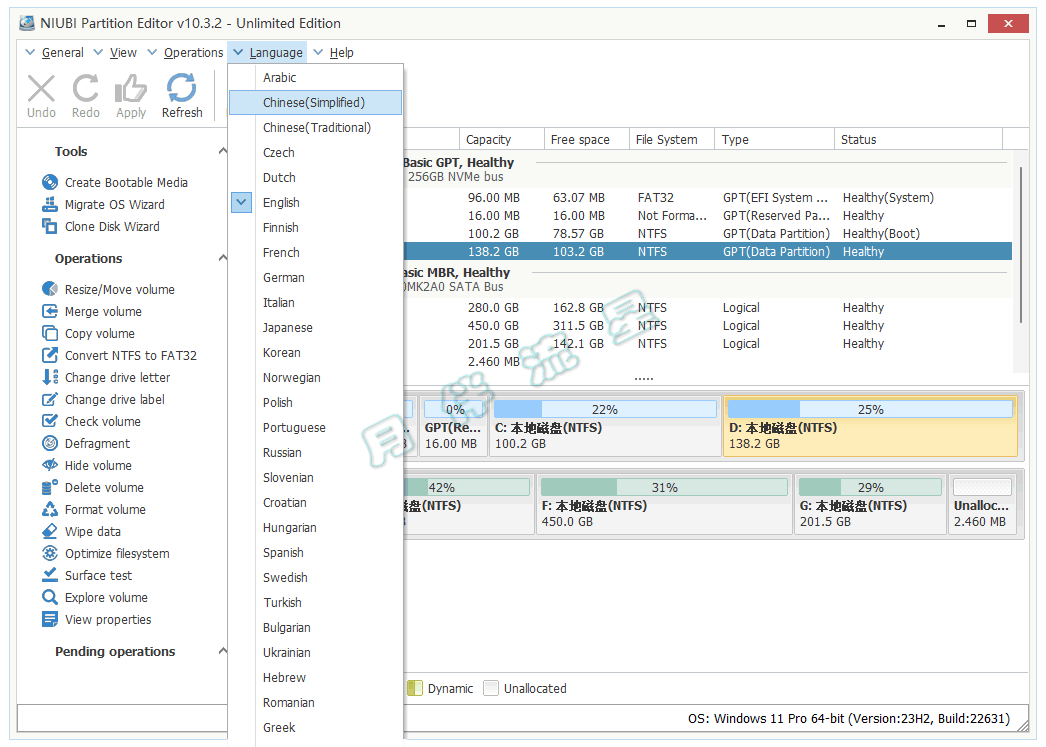Screen dimensions: 1046x747
Task: Choose Format volume operation
Action: [94, 509]
